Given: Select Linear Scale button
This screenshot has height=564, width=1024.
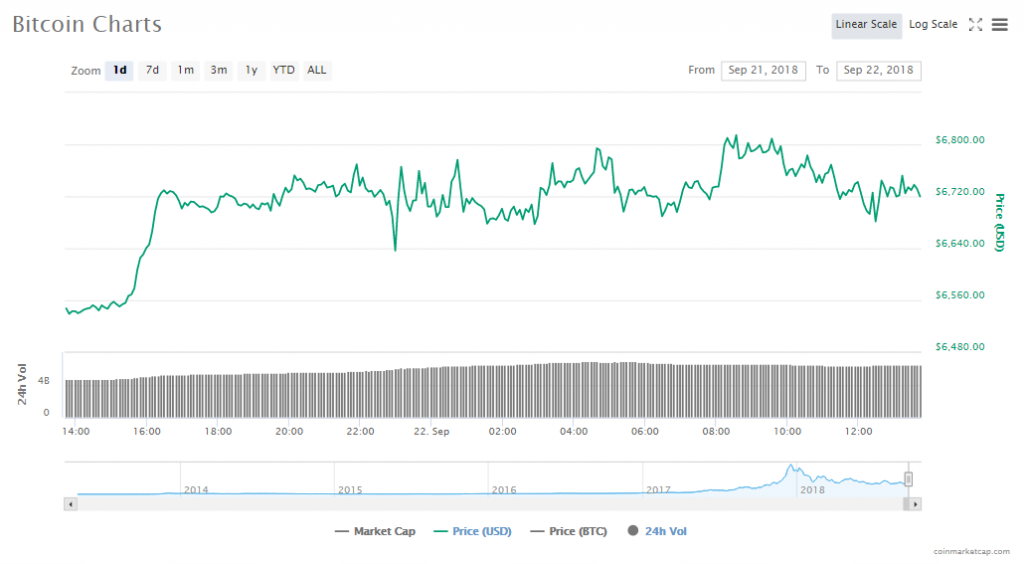Looking at the screenshot, I should point(866,25).
